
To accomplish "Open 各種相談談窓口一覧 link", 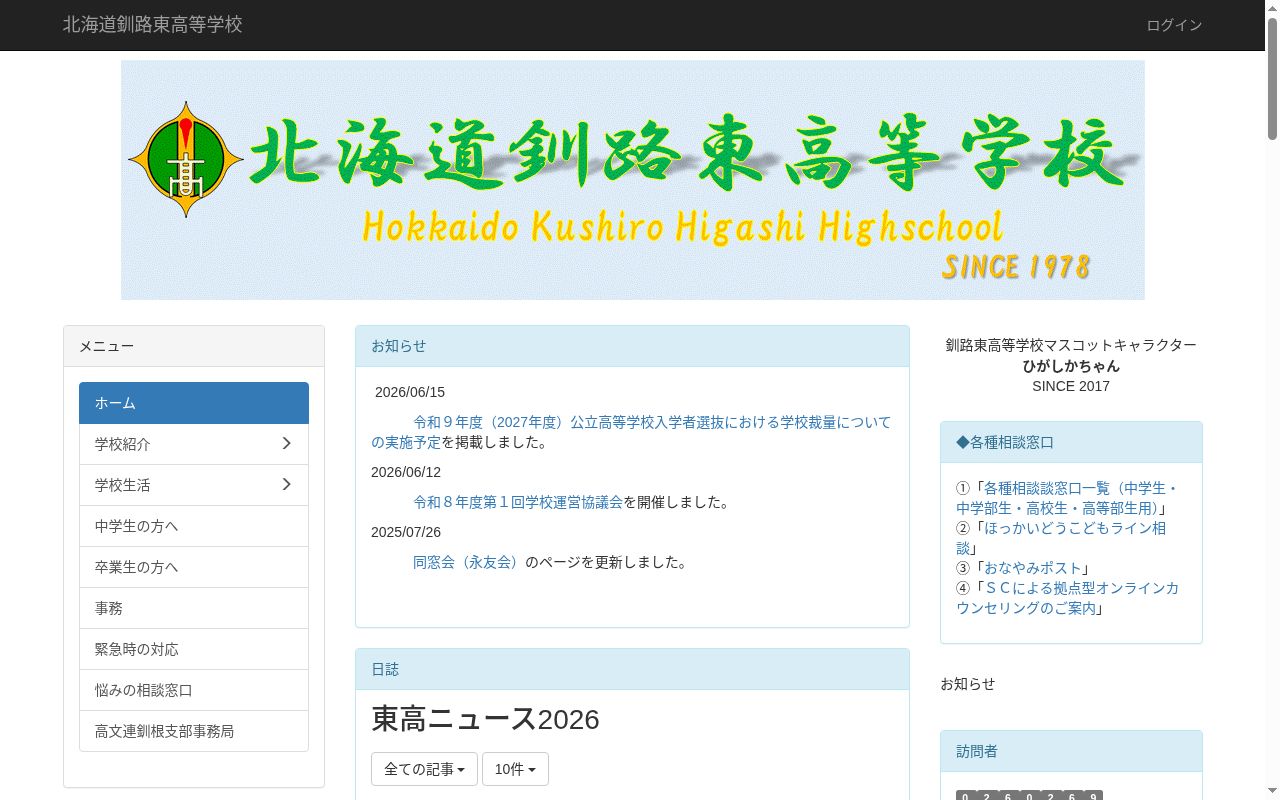I will click(x=1067, y=498).
